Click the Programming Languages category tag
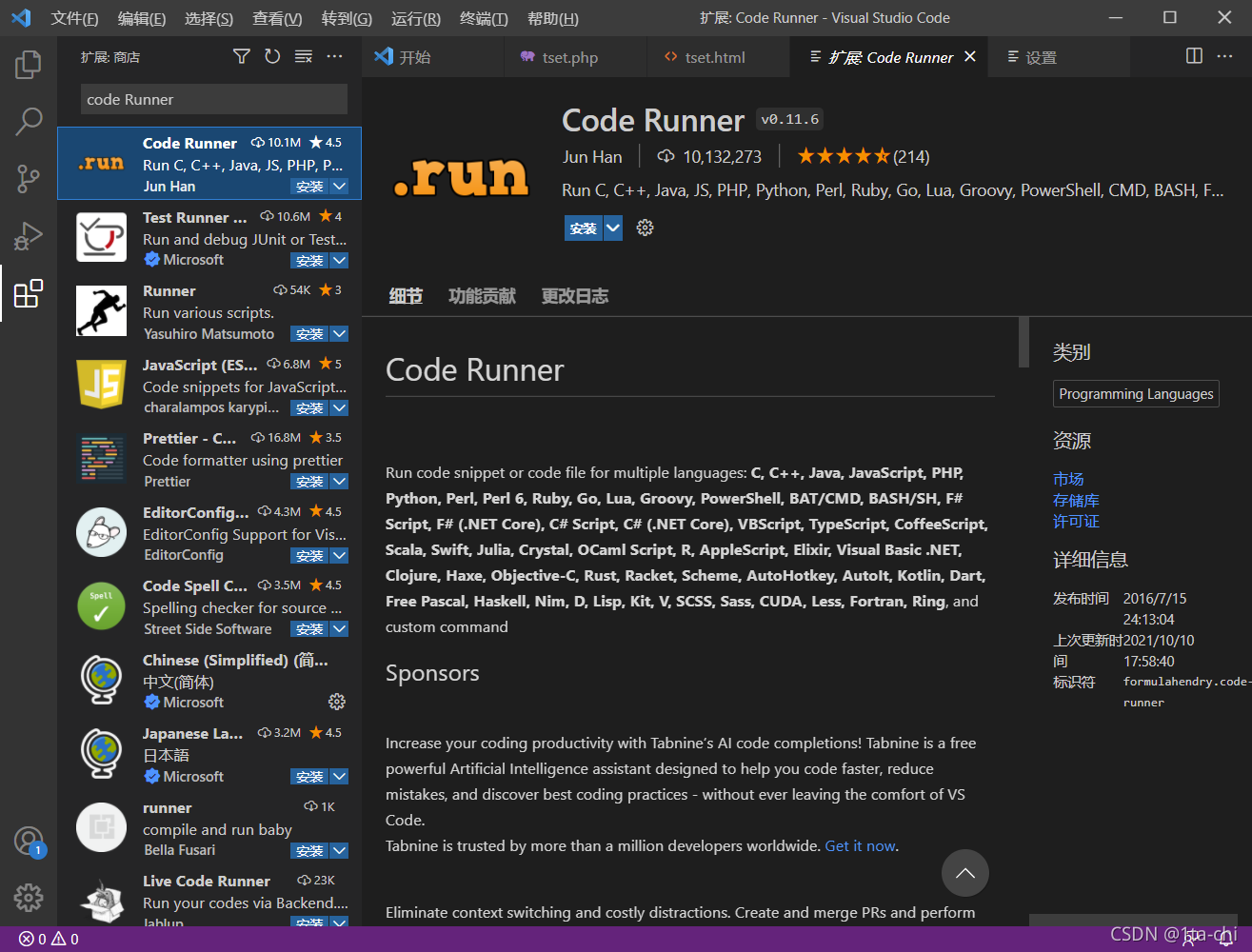Image resolution: width=1252 pixels, height=952 pixels. click(x=1136, y=393)
